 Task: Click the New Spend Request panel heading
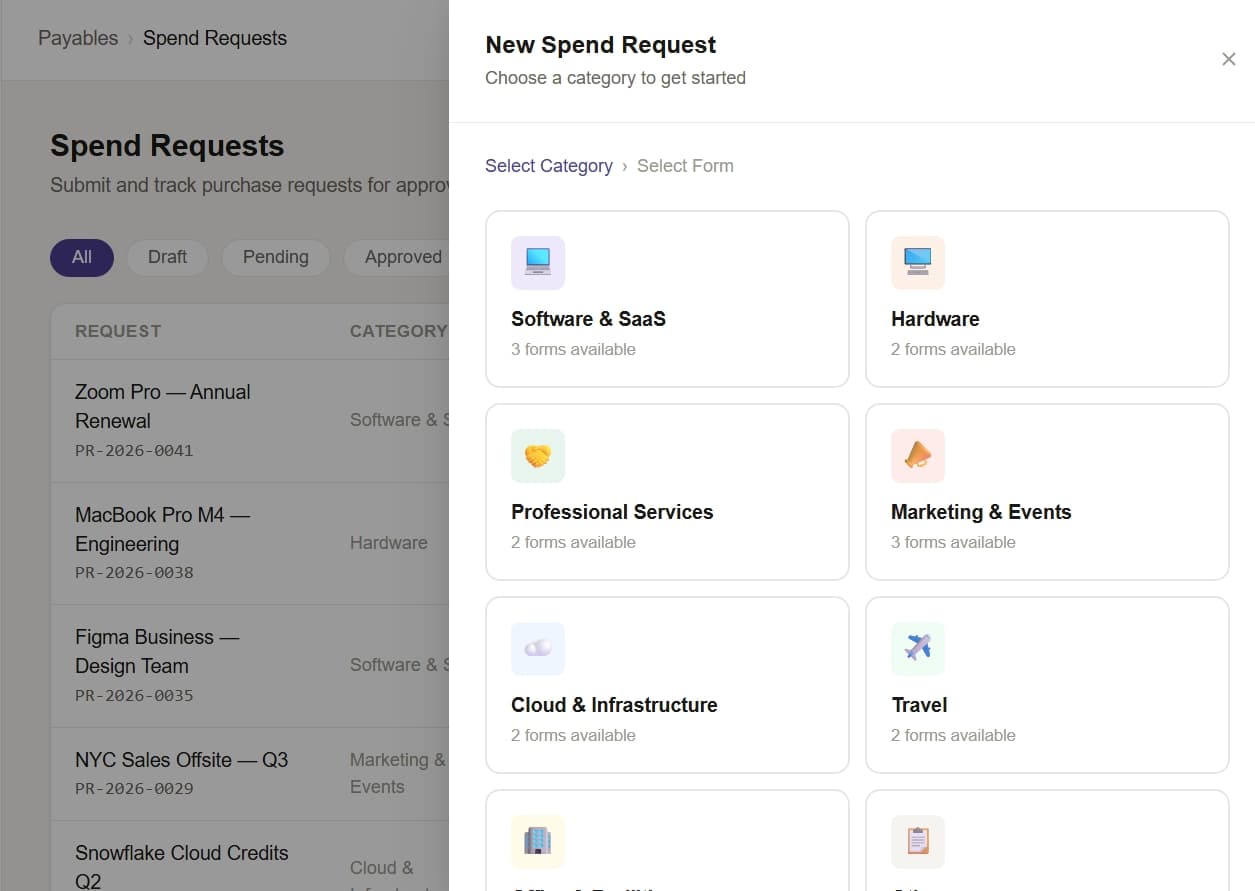pyautogui.click(x=600, y=45)
